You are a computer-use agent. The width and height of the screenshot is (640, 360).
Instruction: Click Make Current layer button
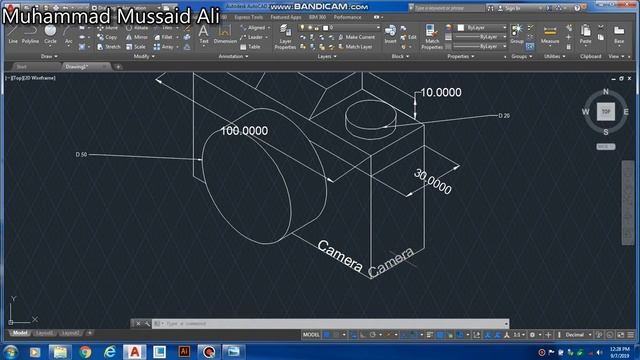pyautogui.click(x=356, y=37)
